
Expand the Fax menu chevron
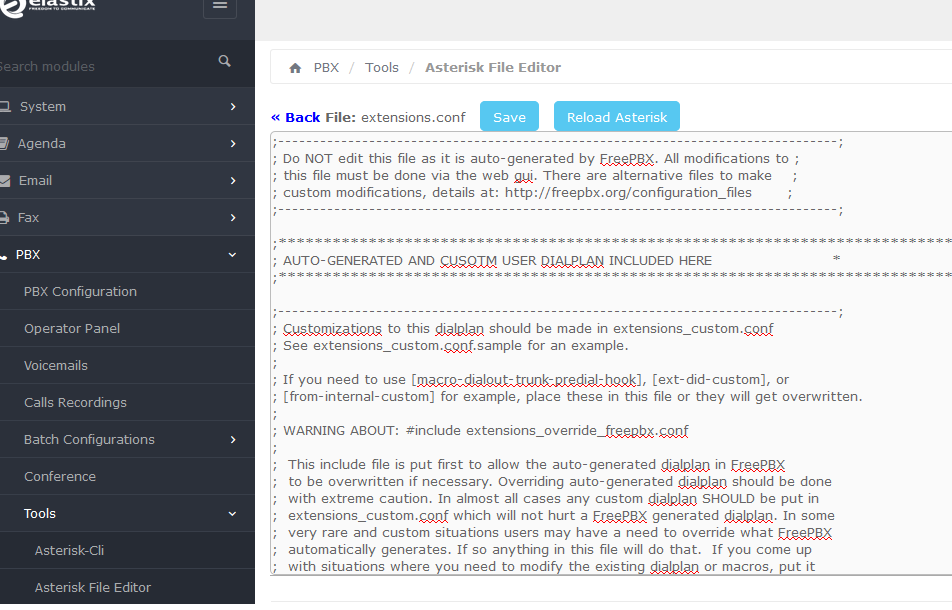pyautogui.click(x=233, y=218)
